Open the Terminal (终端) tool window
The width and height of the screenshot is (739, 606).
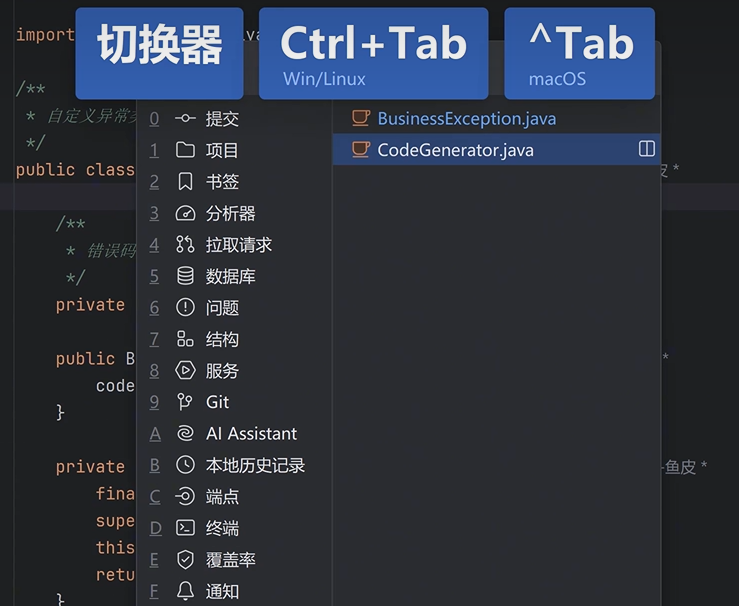[x=222, y=528]
